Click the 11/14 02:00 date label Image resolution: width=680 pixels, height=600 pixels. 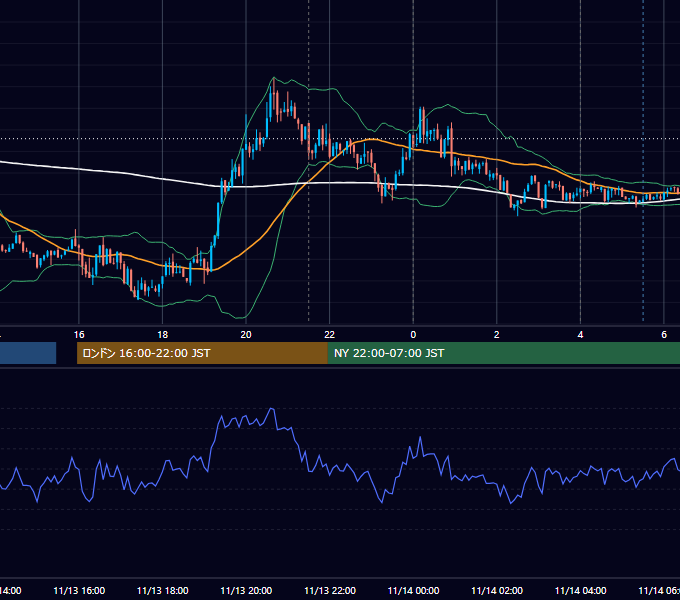tap(497, 591)
